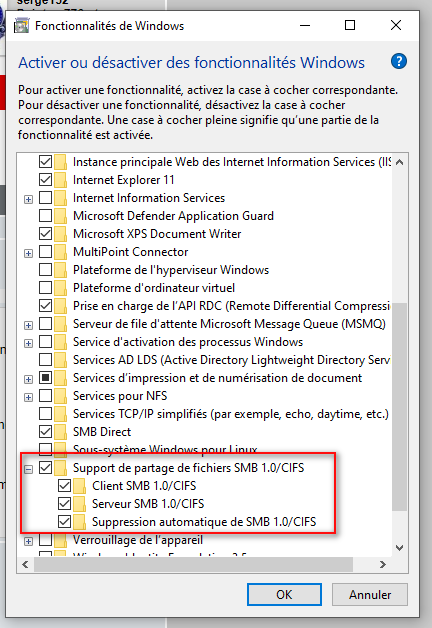Expand Verrouillage de l'appareil node
The image size is (432, 628).
coord(28,541)
